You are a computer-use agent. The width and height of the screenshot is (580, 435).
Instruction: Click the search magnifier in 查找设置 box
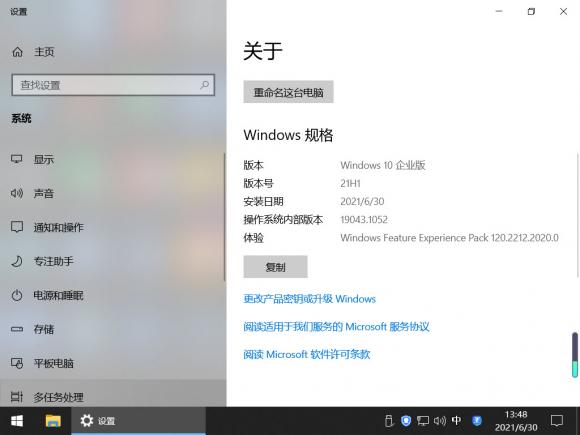pyautogui.click(x=204, y=85)
